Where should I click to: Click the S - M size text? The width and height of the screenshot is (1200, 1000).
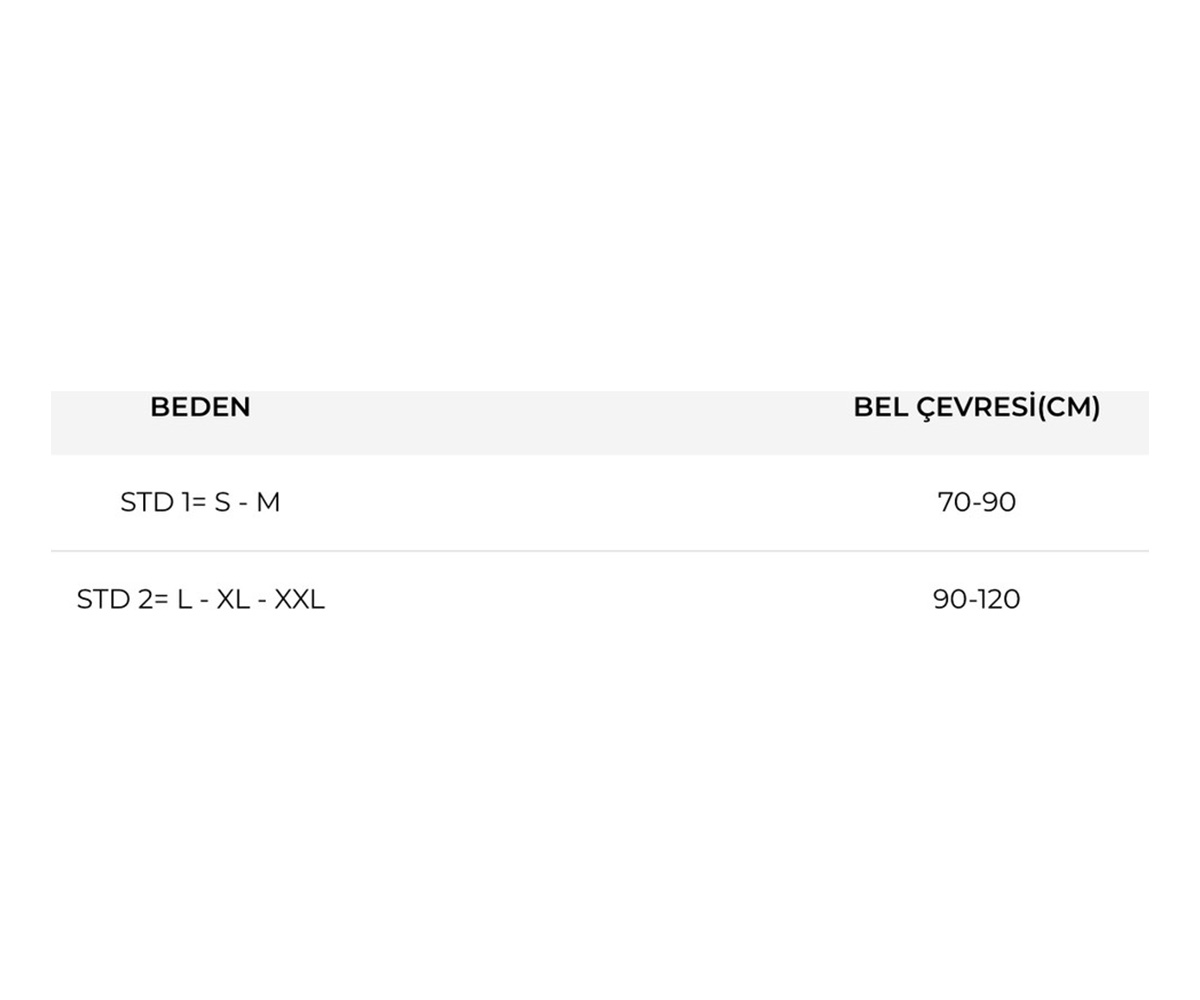[247, 502]
